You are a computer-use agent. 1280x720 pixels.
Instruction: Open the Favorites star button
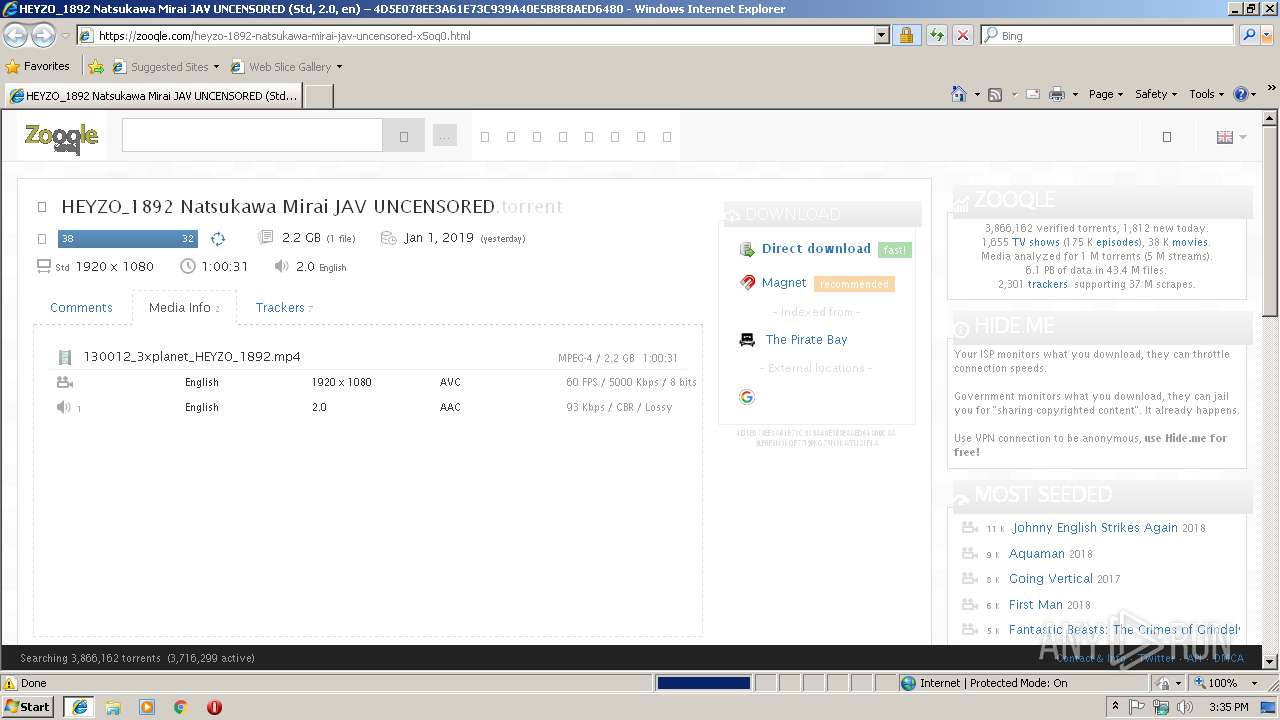pos(38,66)
